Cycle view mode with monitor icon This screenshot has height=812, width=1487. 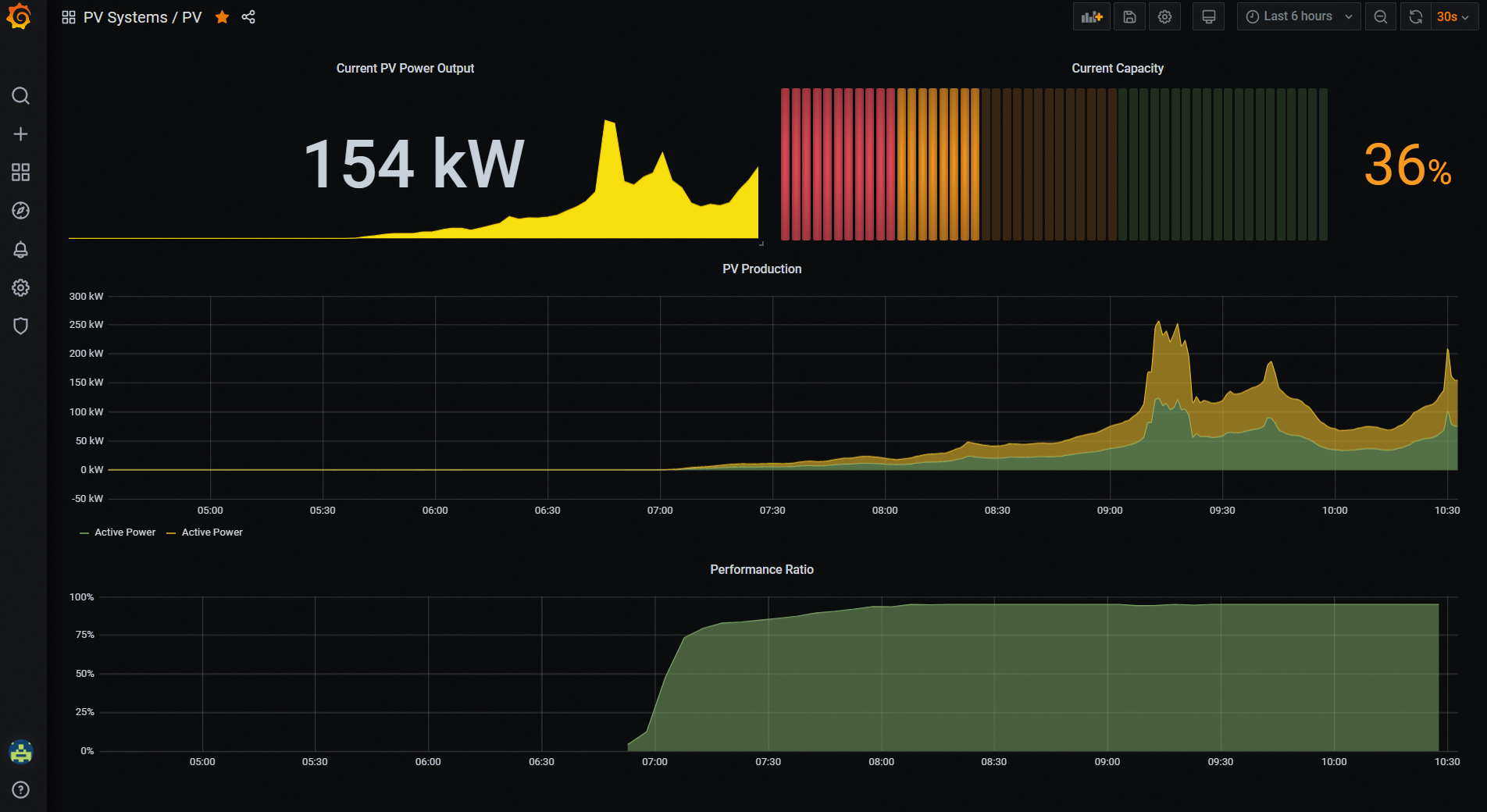[1208, 16]
